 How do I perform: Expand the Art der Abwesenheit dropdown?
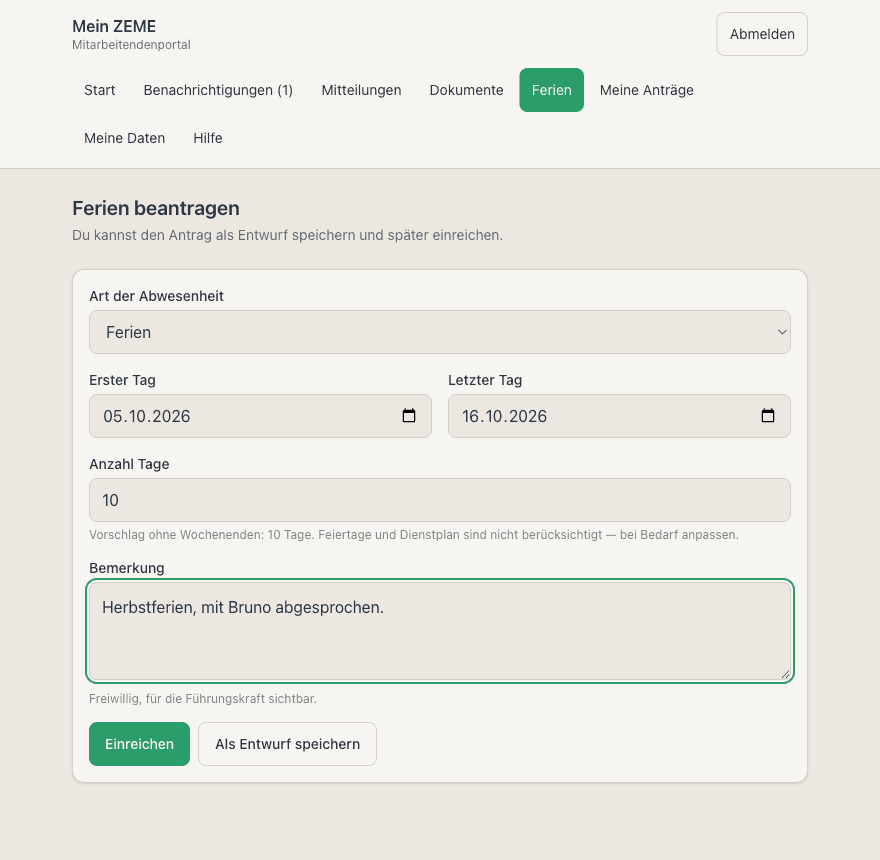coord(439,332)
